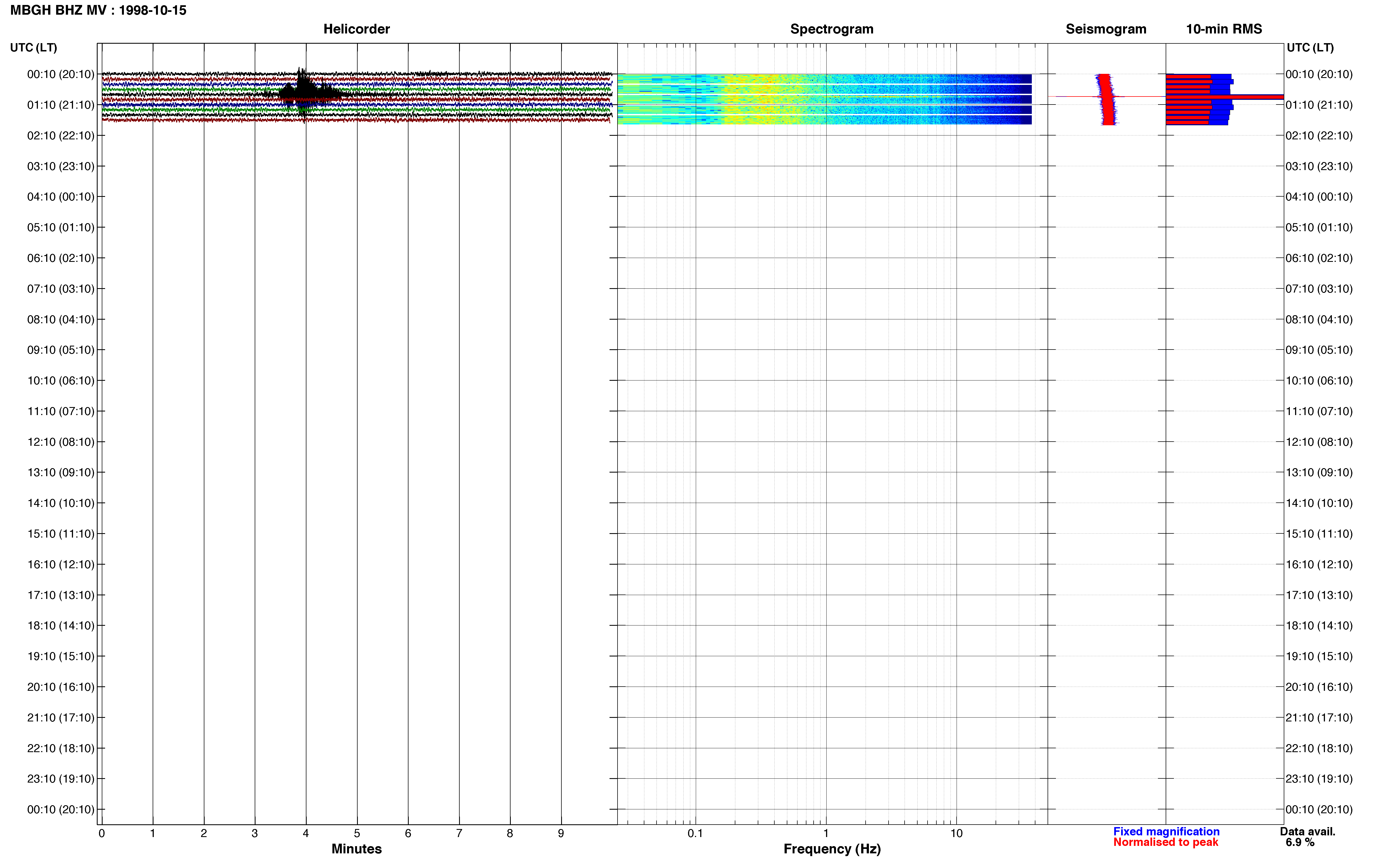
Task: Click left time label '05:10 (01:10)'
Action: coord(61,227)
